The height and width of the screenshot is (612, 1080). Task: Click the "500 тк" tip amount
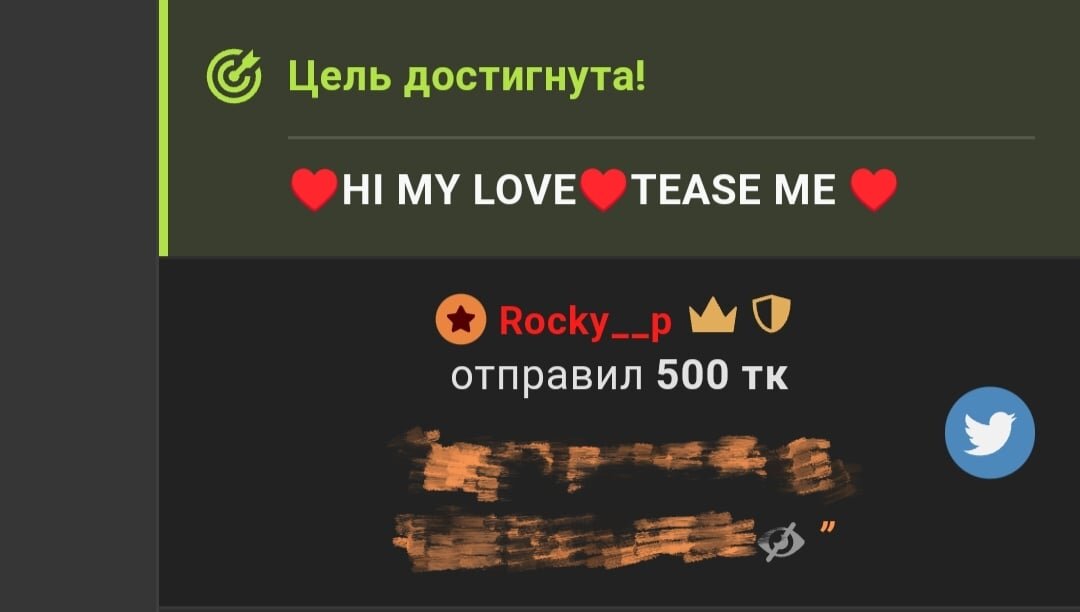tap(722, 375)
